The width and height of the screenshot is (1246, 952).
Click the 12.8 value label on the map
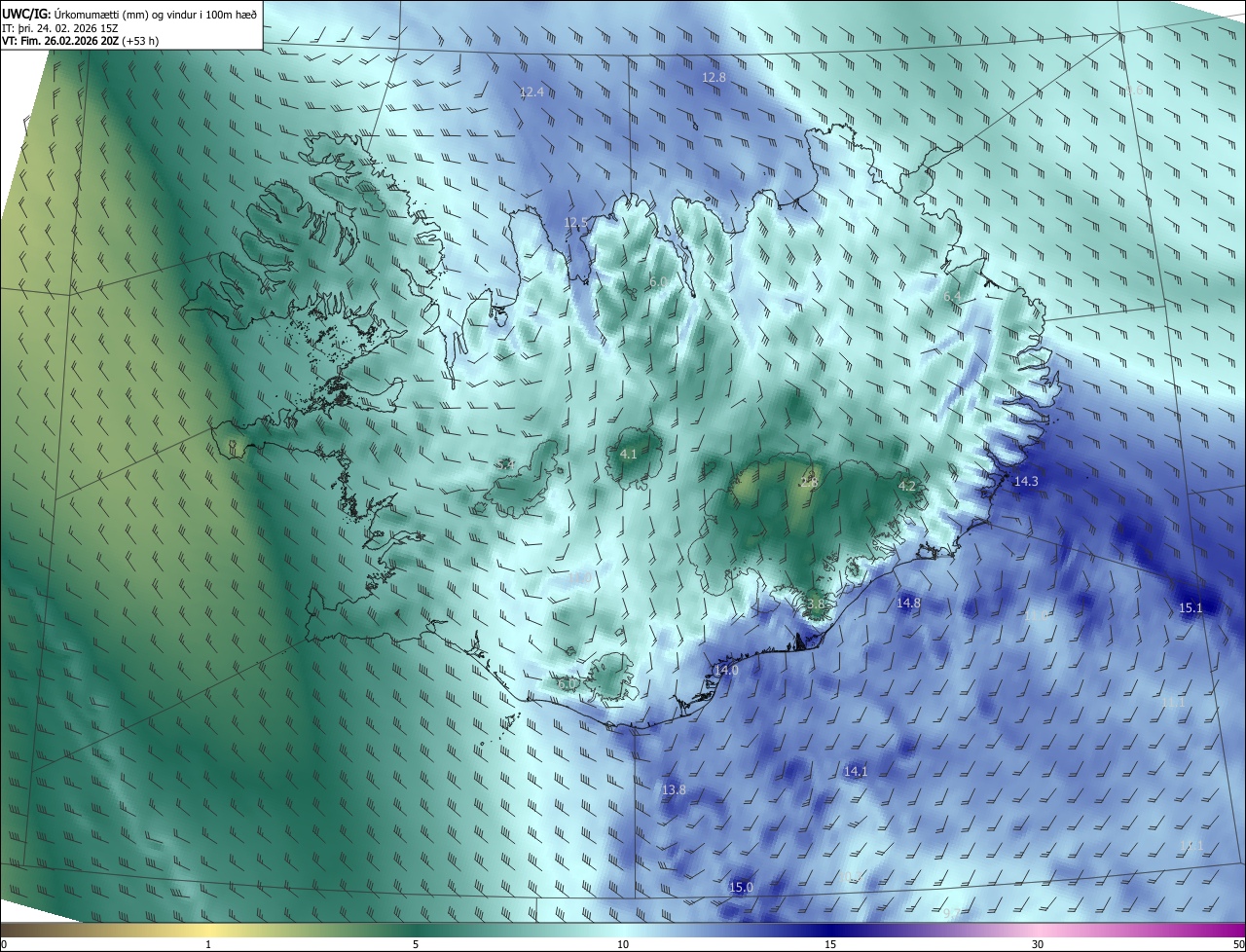pyautogui.click(x=715, y=77)
